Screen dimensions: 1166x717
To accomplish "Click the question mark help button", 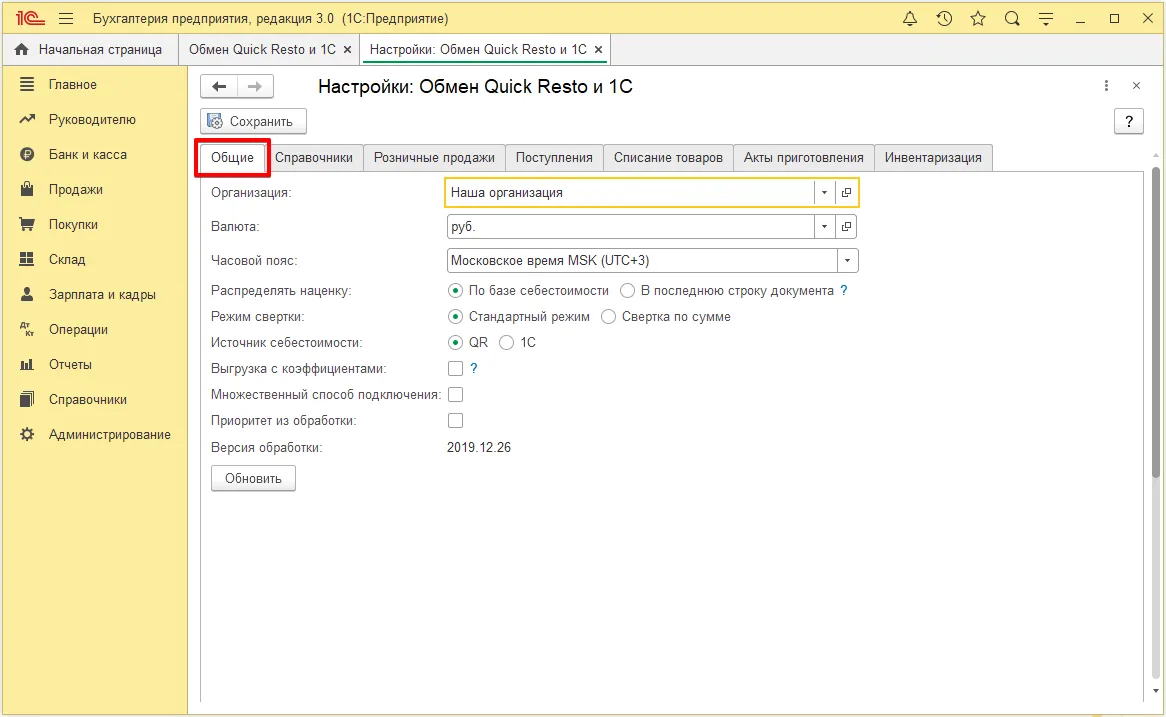I will pyautogui.click(x=1128, y=121).
